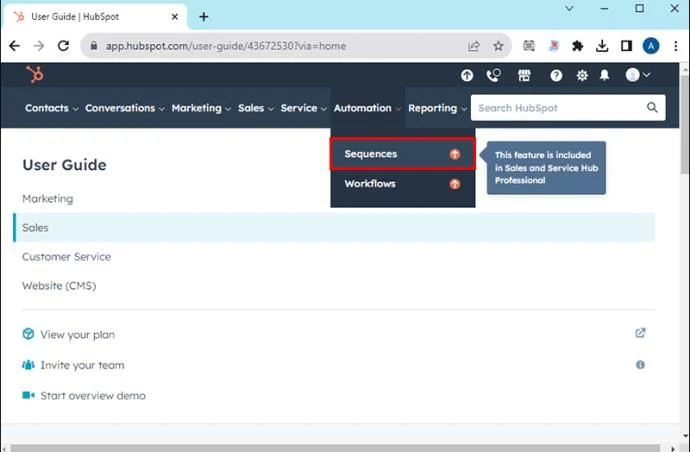The width and height of the screenshot is (690, 452).
Task: Select Website (CMS) in User Guide
Action: [59, 286]
